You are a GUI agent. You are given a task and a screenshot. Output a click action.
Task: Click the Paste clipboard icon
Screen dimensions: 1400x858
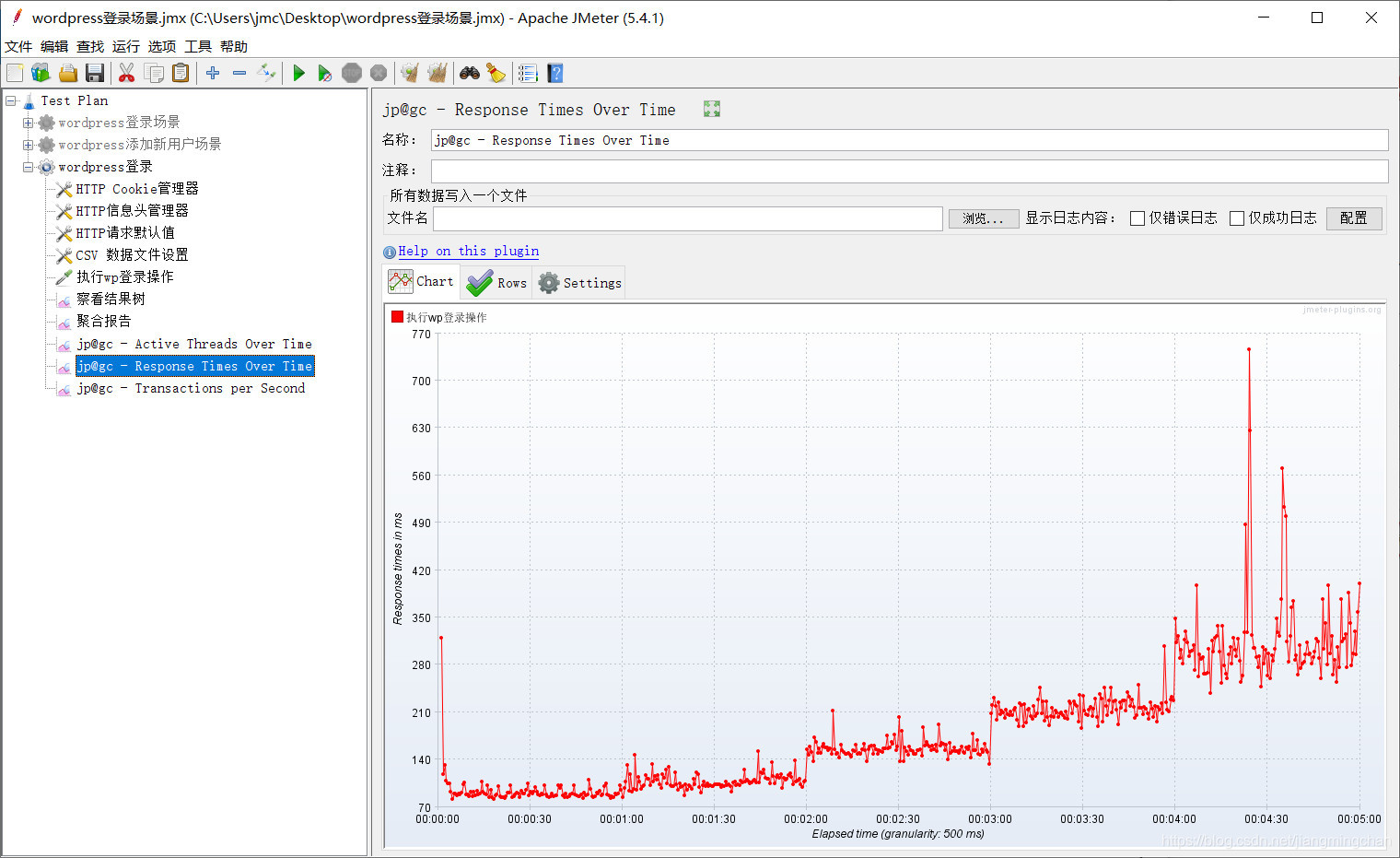pos(181,73)
